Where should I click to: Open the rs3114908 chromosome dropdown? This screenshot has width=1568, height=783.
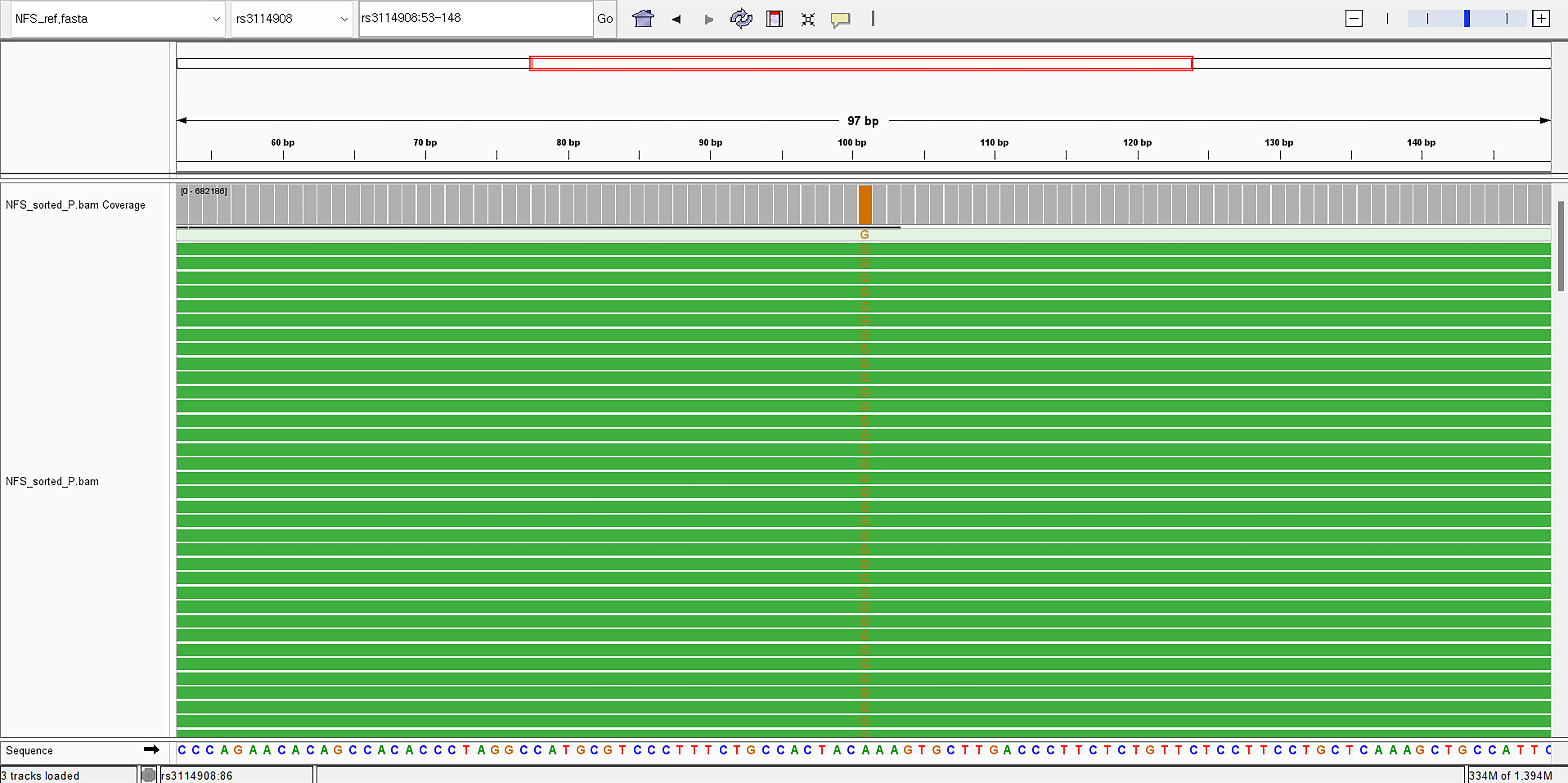click(291, 19)
